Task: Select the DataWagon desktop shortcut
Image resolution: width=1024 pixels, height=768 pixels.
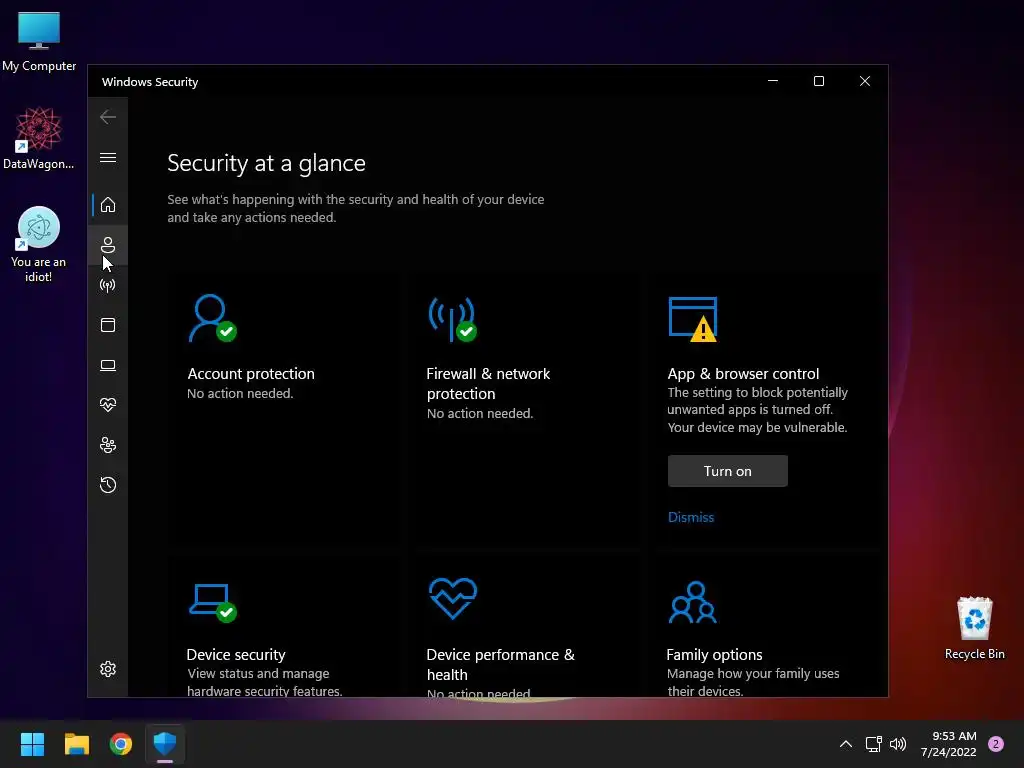Action: pyautogui.click(x=39, y=138)
